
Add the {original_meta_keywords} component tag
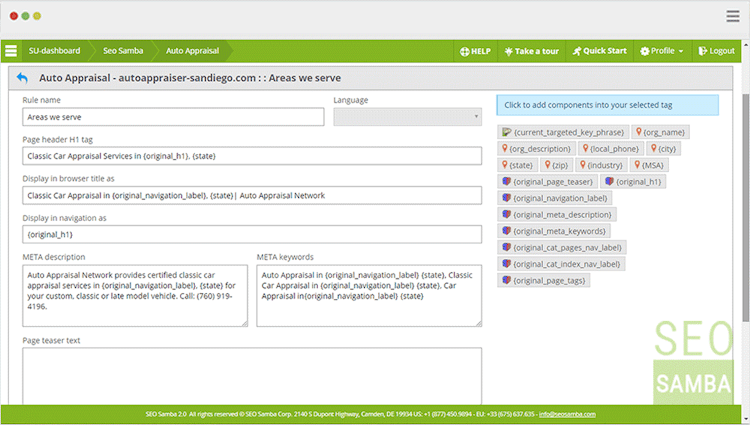(x=554, y=231)
